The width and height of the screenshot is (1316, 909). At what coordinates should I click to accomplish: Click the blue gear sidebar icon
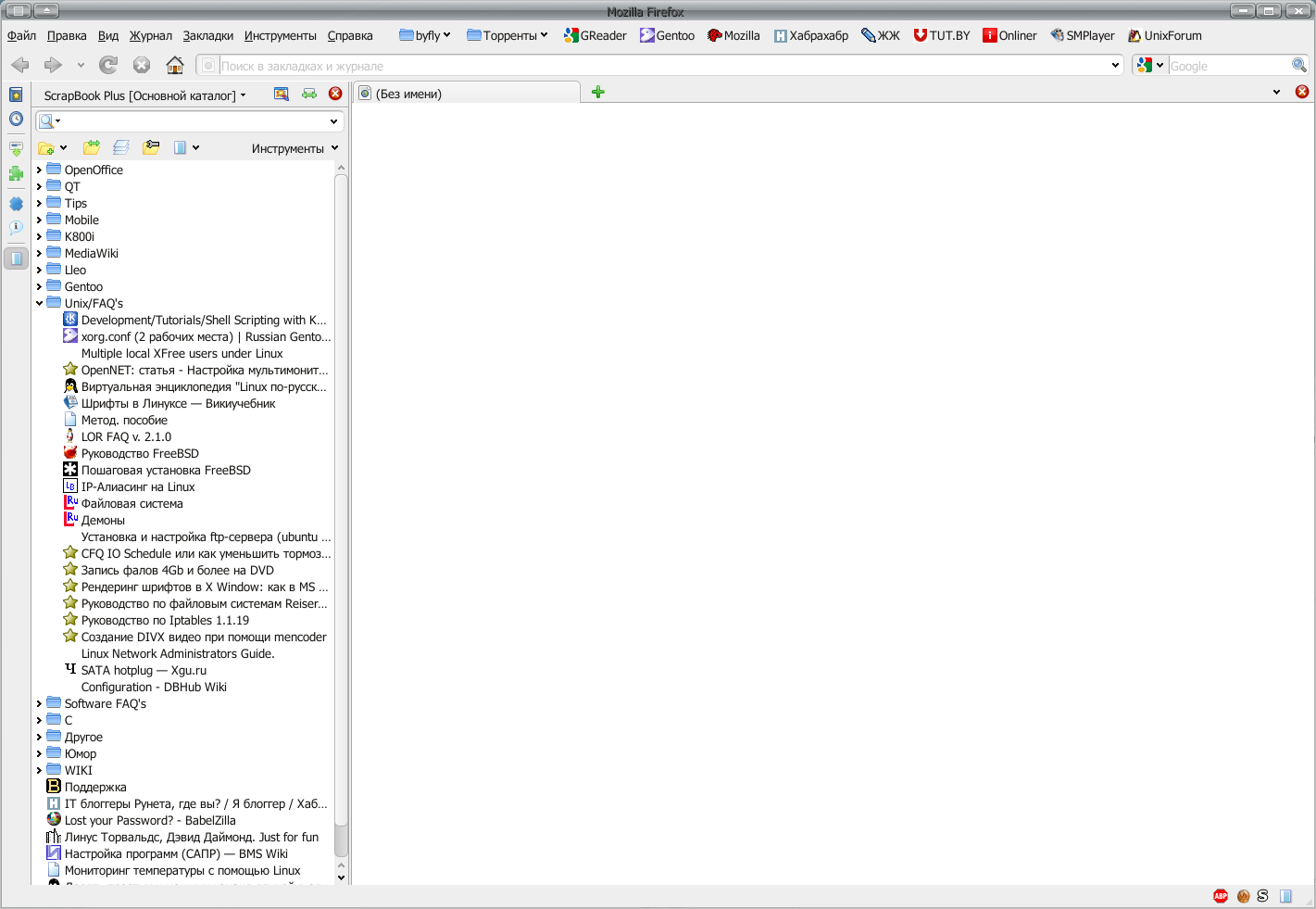click(16, 203)
